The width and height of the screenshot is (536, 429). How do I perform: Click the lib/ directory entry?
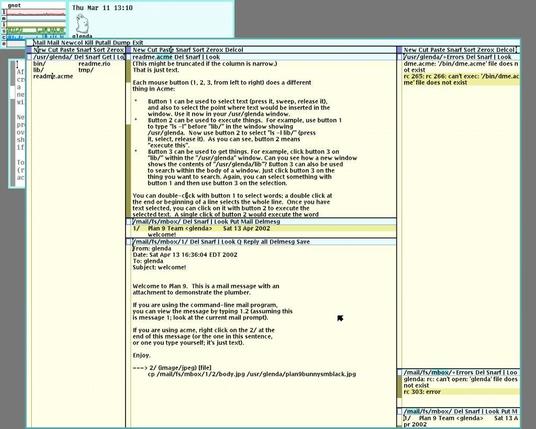pyautogui.click(x=38, y=70)
